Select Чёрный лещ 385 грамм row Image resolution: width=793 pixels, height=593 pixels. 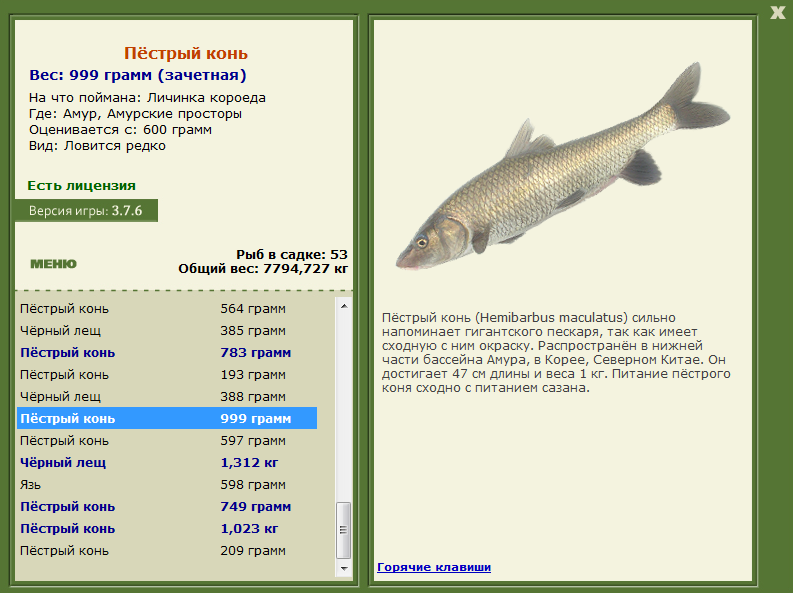[167, 331]
